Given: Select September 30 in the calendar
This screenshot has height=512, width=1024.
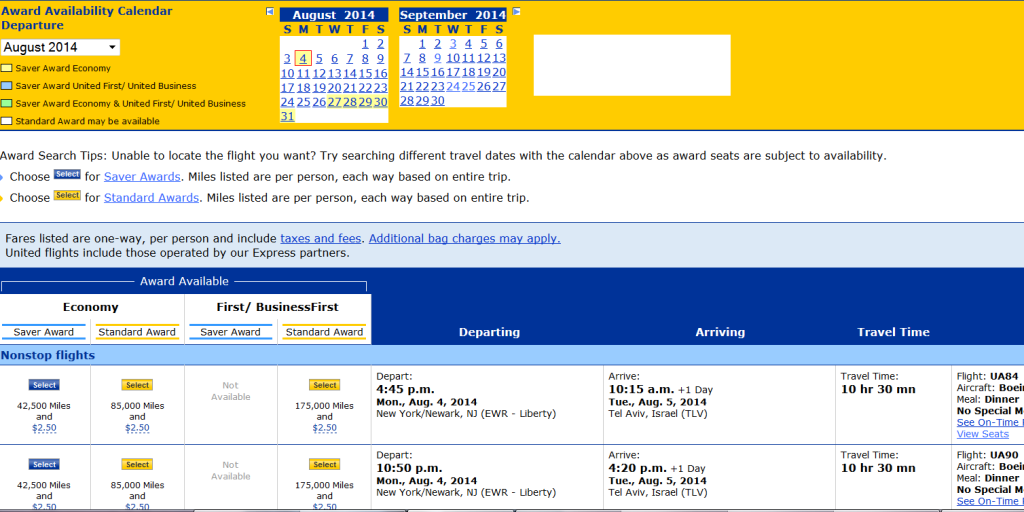Looking at the screenshot, I should click(438, 101).
